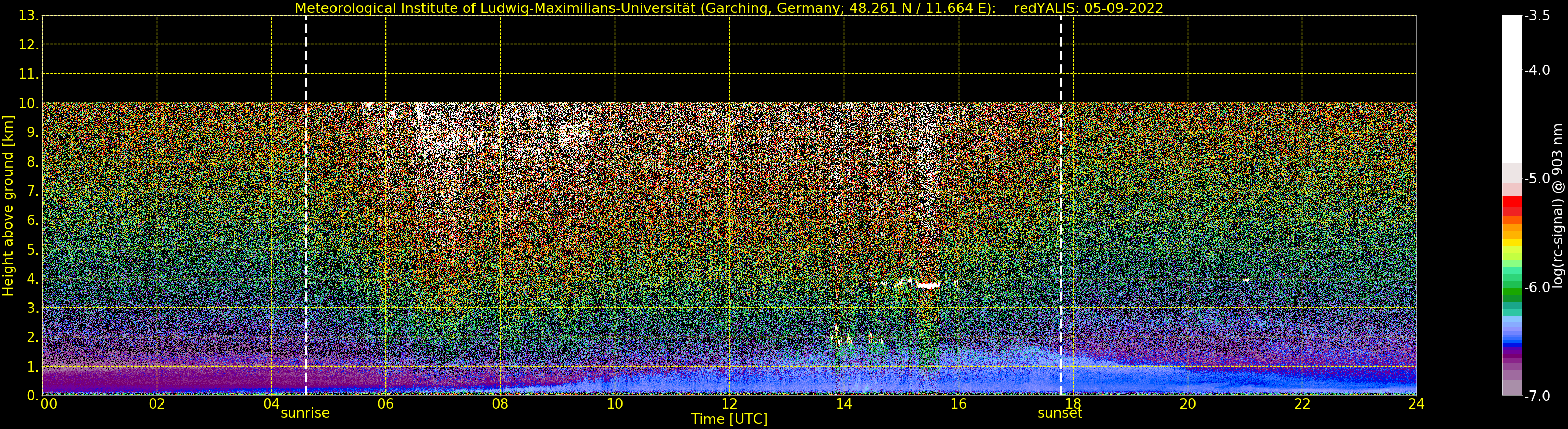1568x429 pixels.
Task: Click the '1.' tick on the height axis
Action: pyautogui.click(x=33, y=367)
